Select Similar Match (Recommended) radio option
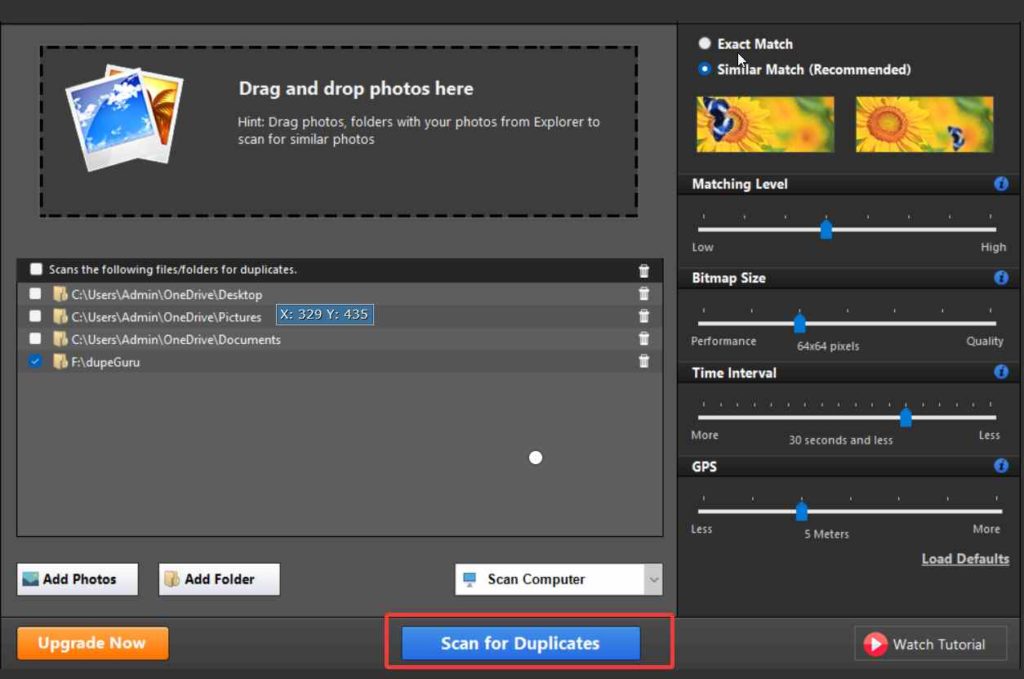 click(704, 69)
